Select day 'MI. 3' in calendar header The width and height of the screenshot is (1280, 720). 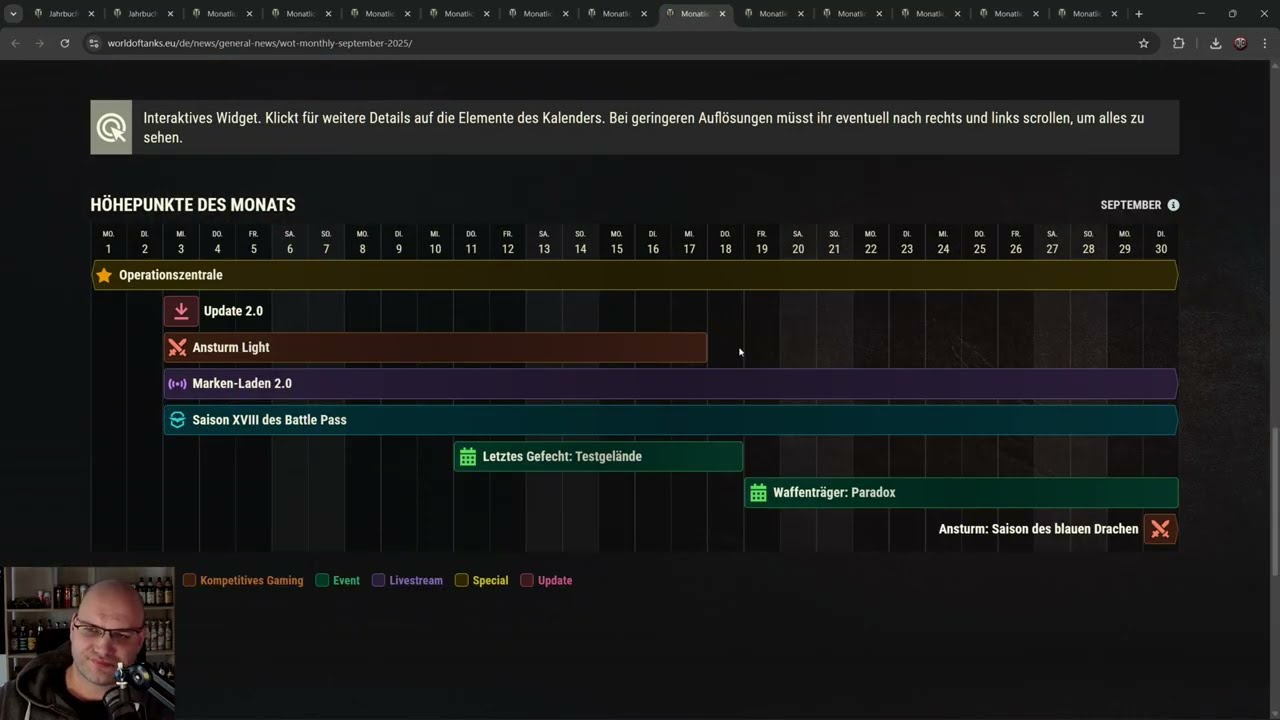click(181, 242)
